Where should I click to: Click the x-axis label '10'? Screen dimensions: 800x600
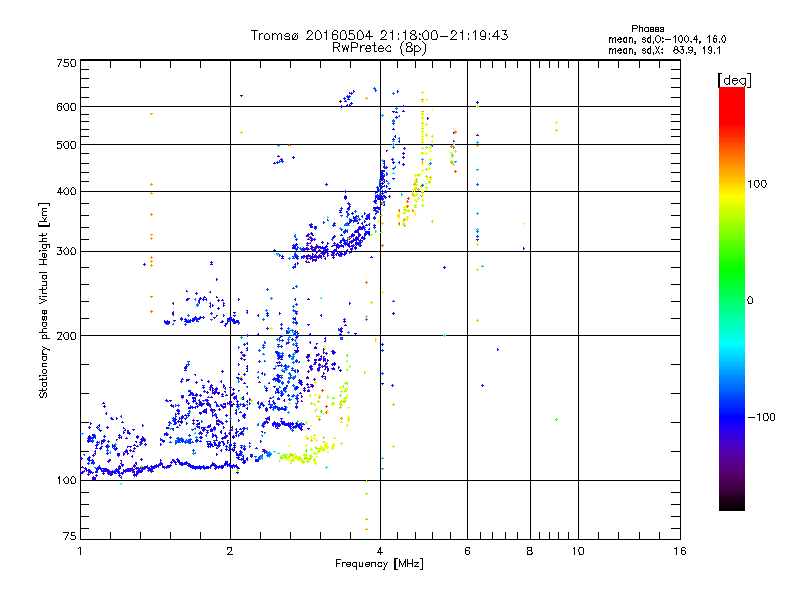(x=578, y=551)
